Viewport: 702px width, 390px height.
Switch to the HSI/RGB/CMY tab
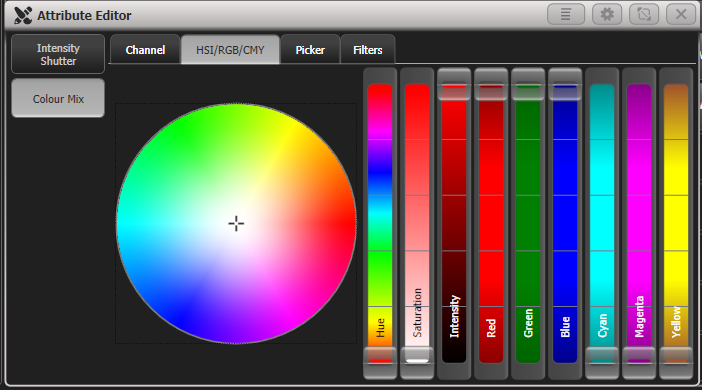point(230,50)
